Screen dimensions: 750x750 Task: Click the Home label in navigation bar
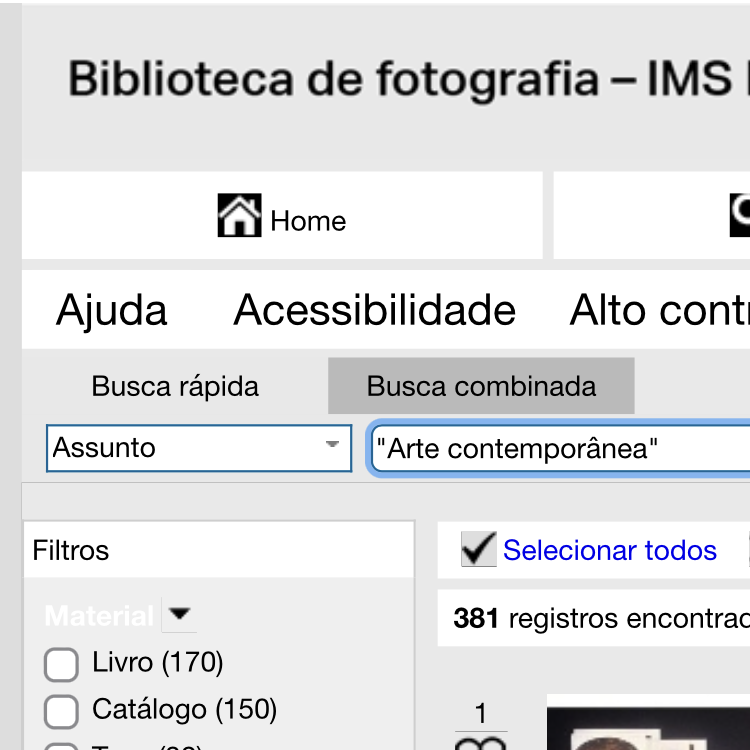pos(308,221)
